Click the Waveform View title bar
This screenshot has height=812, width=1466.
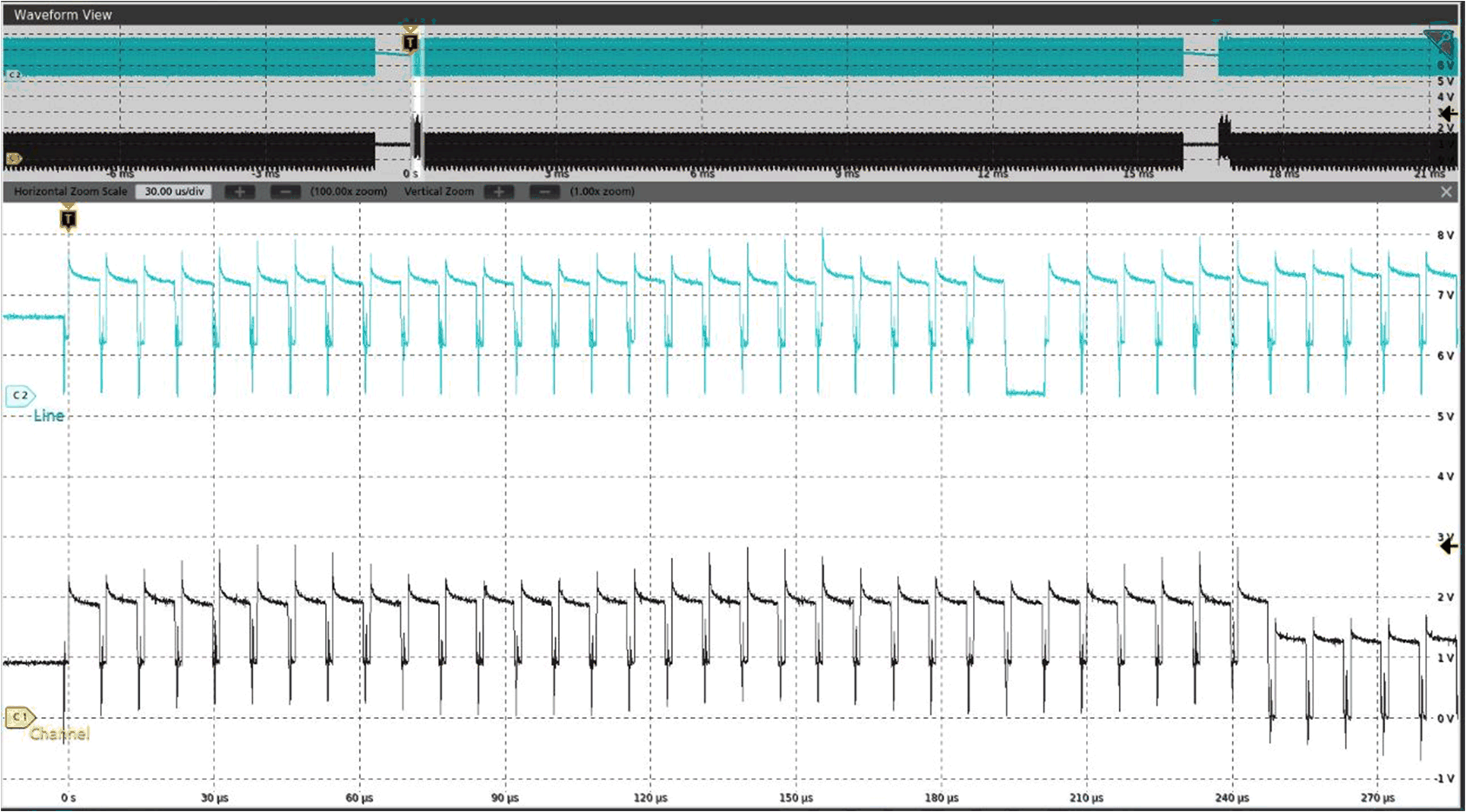63,14
